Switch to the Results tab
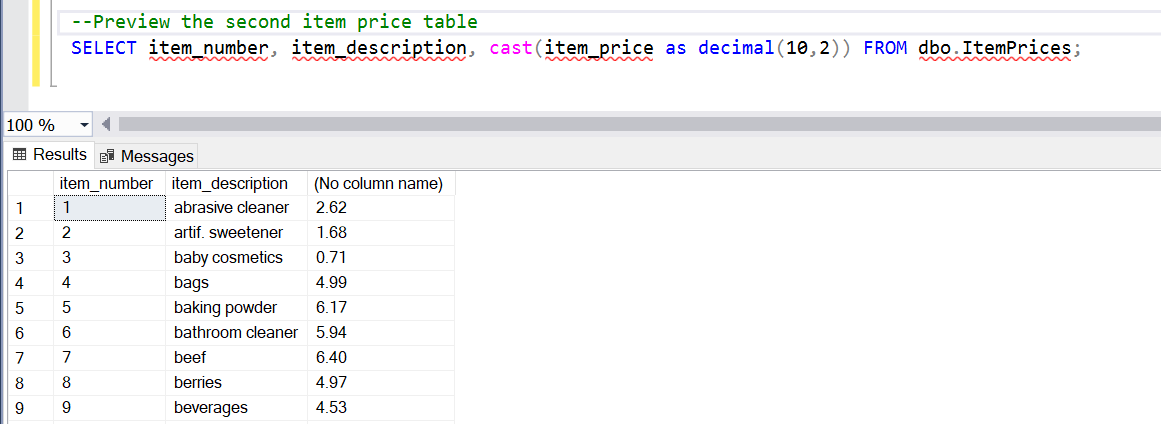The height and width of the screenshot is (424, 1161). tap(50, 155)
